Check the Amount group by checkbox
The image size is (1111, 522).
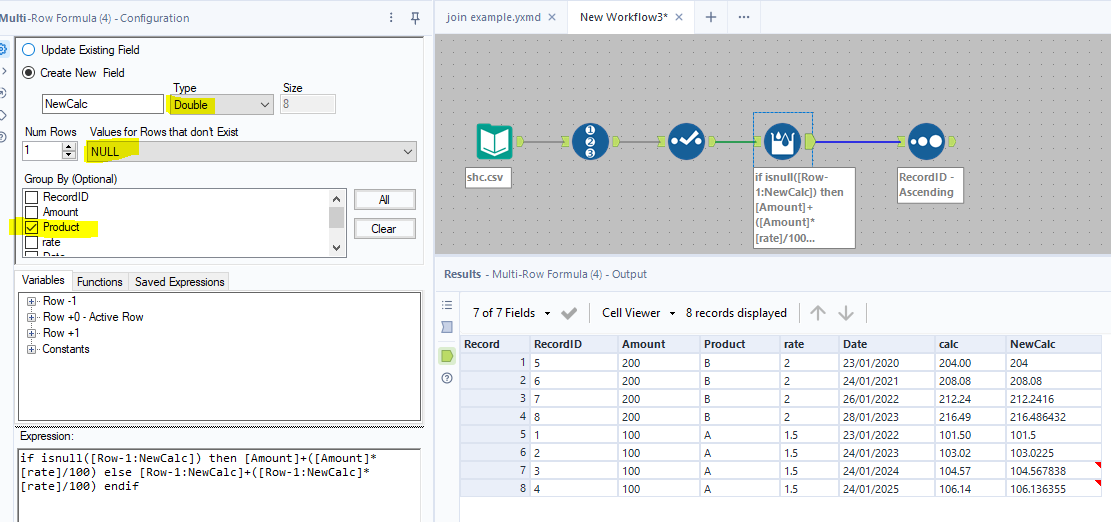pos(31,212)
